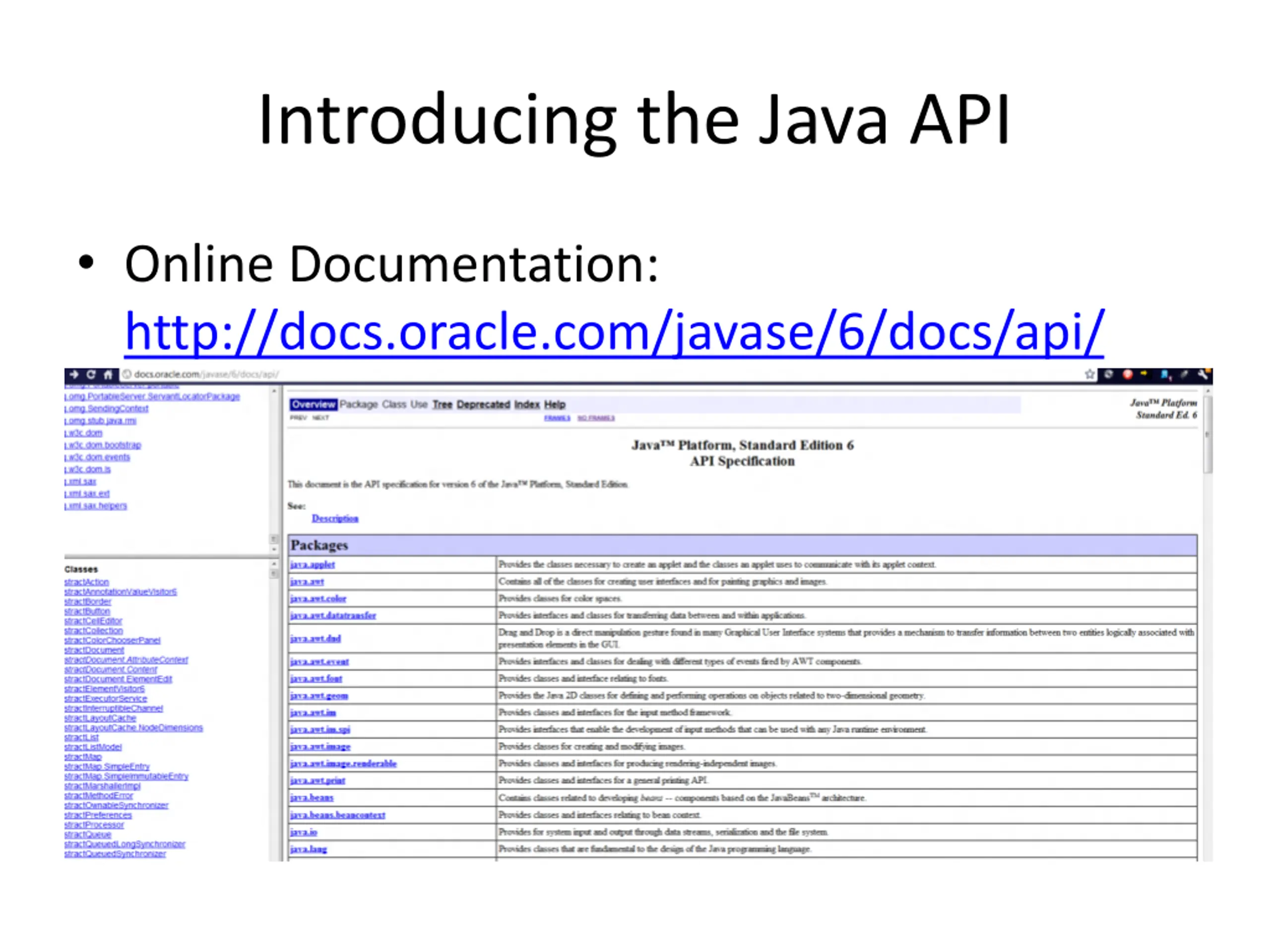Open the AbstractCollection class link

point(94,631)
